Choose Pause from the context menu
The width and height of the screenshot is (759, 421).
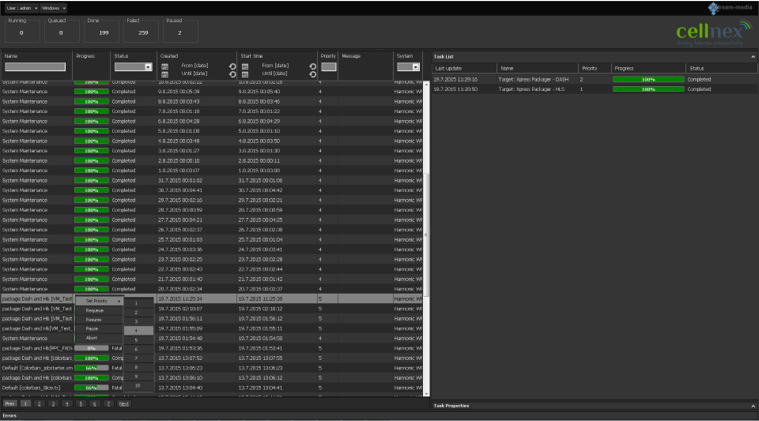click(92, 328)
